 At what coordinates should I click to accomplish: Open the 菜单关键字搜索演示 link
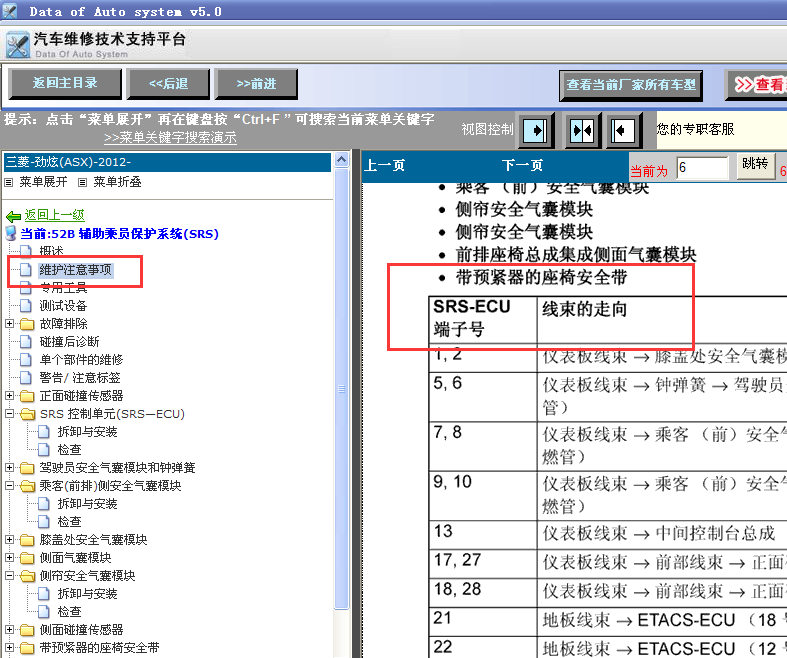170,138
